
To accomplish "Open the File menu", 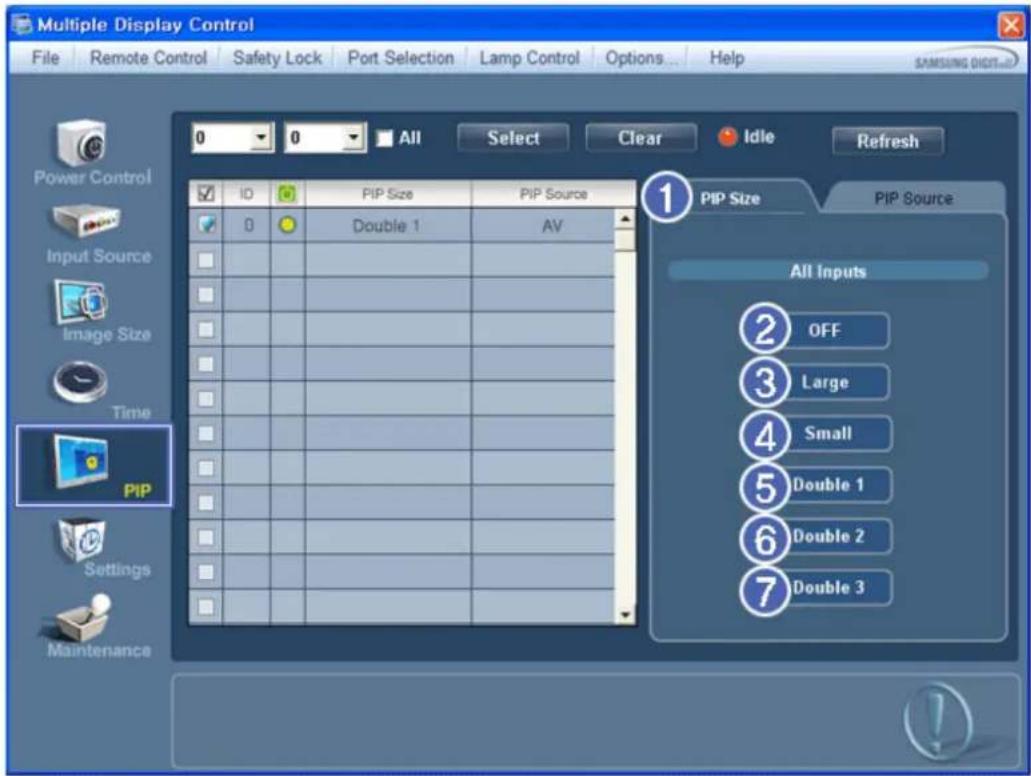I will (45, 58).
